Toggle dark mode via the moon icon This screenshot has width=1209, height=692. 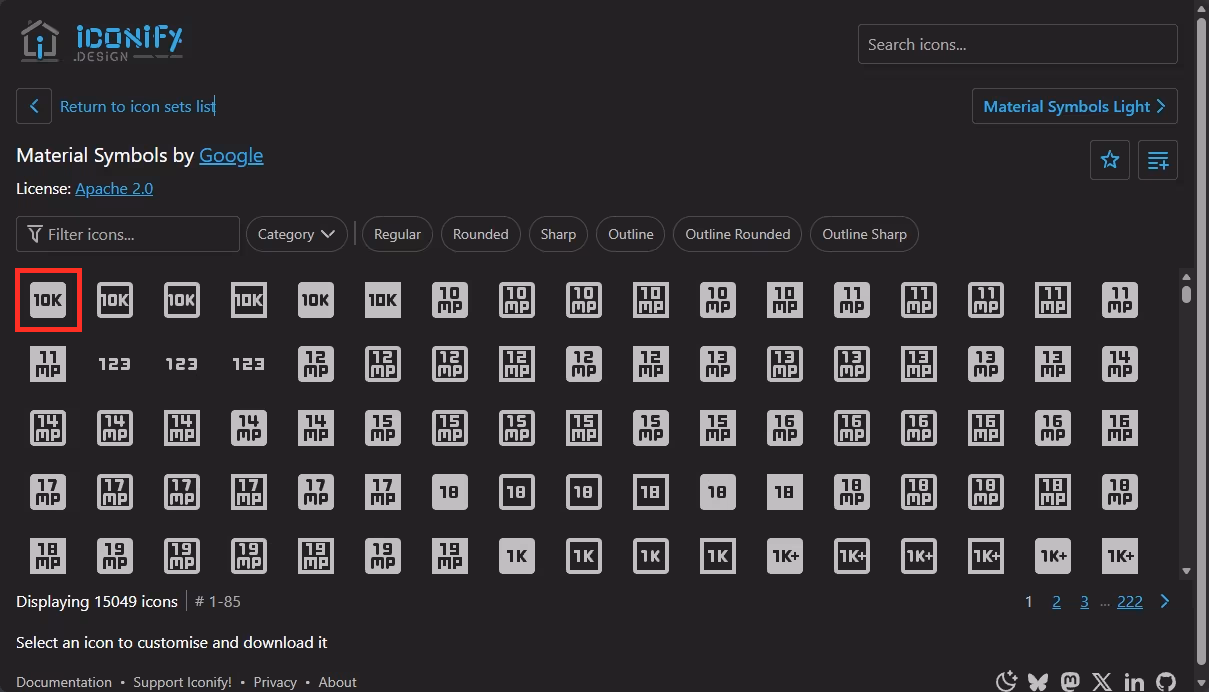pyautogui.click(x=1006, y=681)
